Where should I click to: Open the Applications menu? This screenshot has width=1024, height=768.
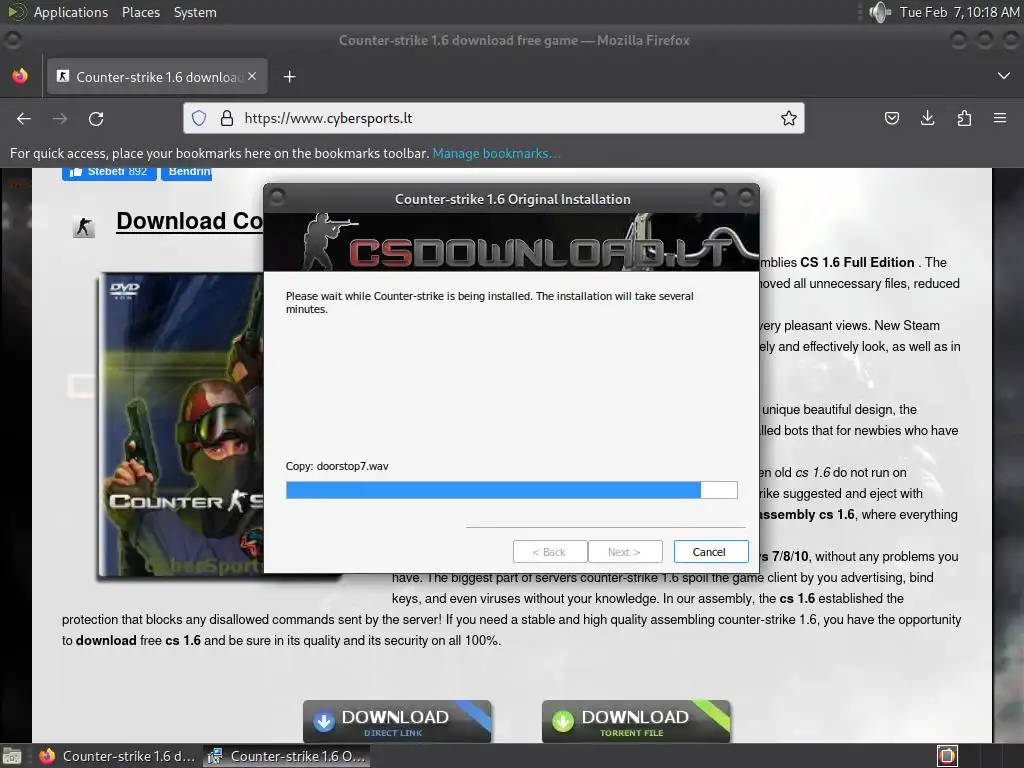coord(71,12)
